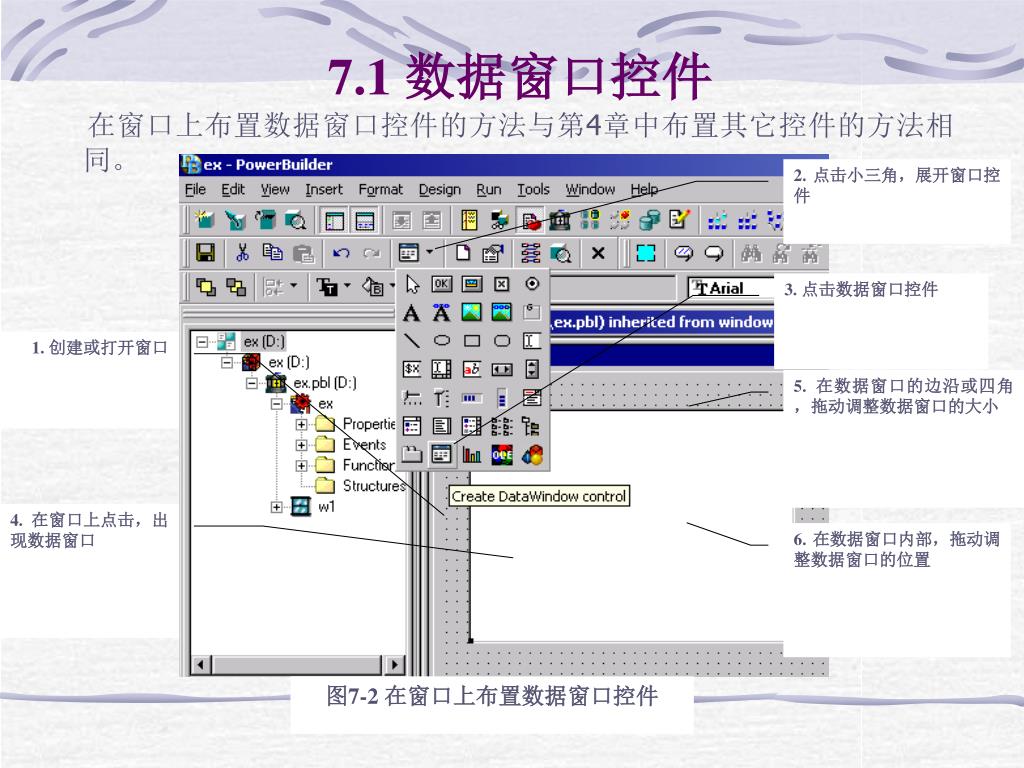The image size is (1024, 768).
Task: Open the Format menu
Action: point(381,189)
